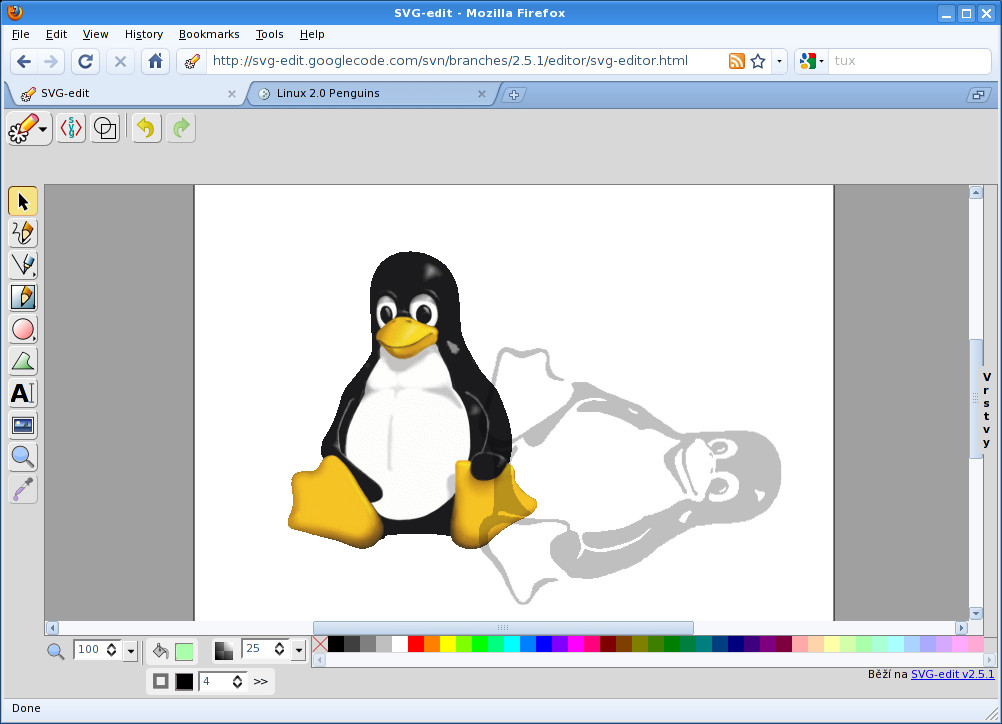Image resolution: width=1002 pixels, height=724 pixels.
Task: Select the Ellipse/Circle tool
Action: pyautogui.click(x=23, y=329)
